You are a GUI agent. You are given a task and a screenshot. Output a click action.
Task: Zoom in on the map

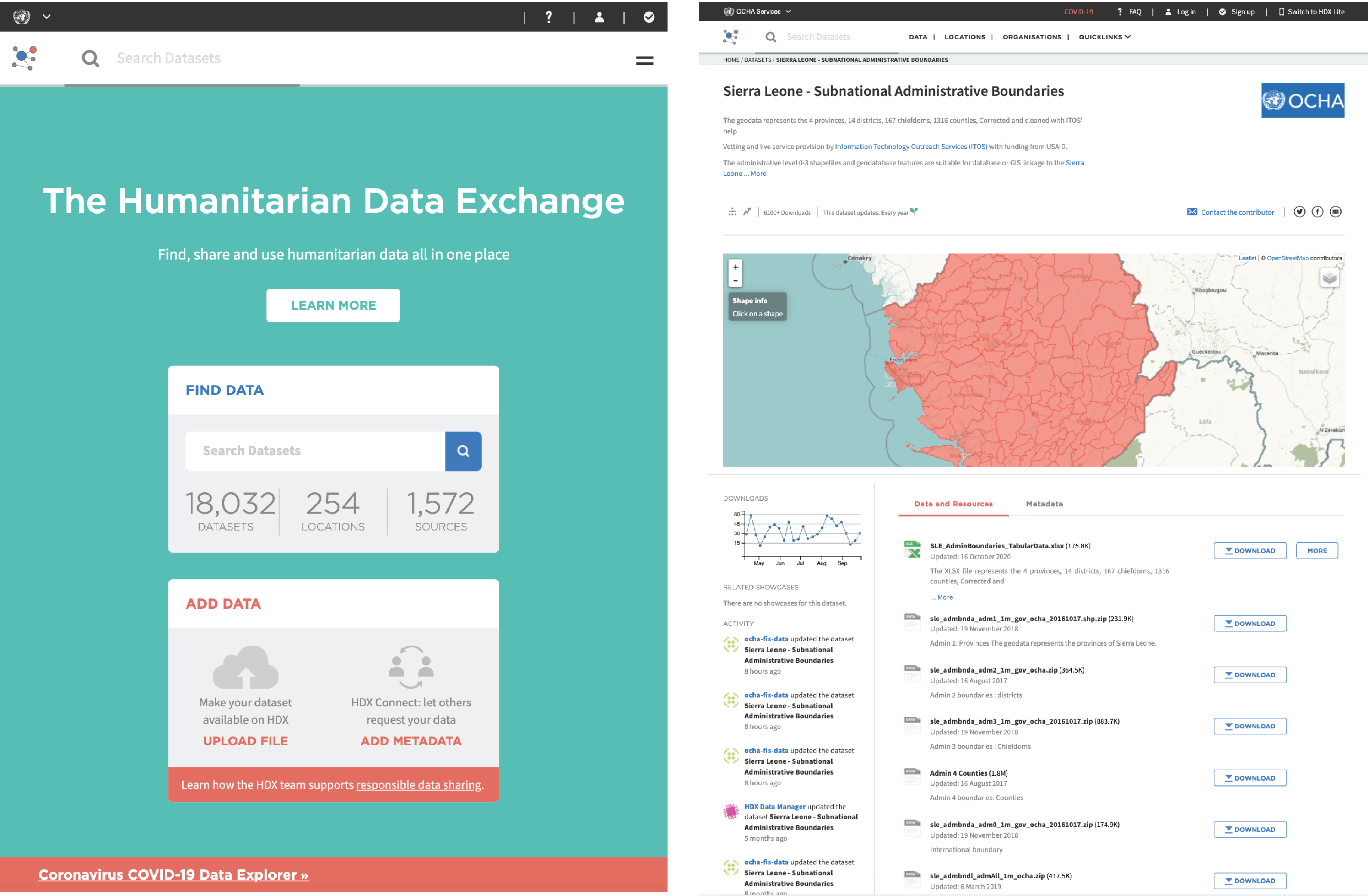735,267
